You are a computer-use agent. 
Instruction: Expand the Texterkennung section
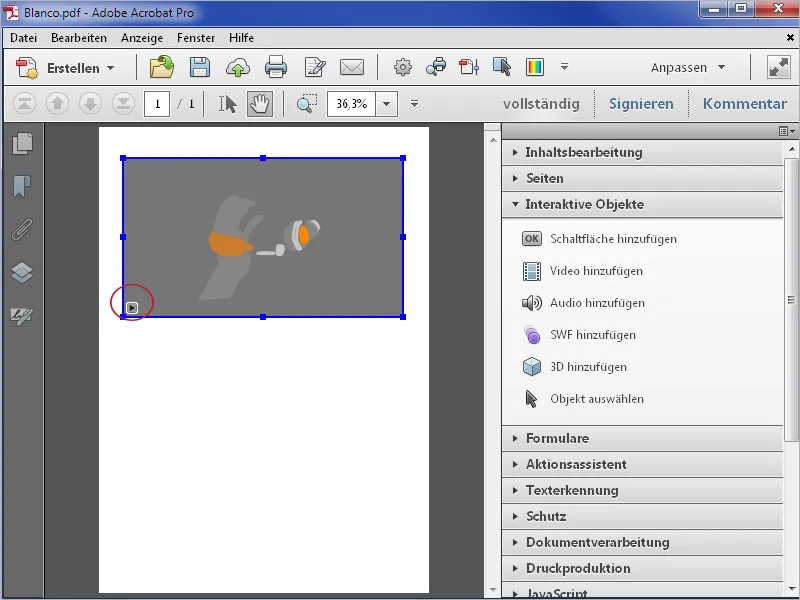coord(642,490)
